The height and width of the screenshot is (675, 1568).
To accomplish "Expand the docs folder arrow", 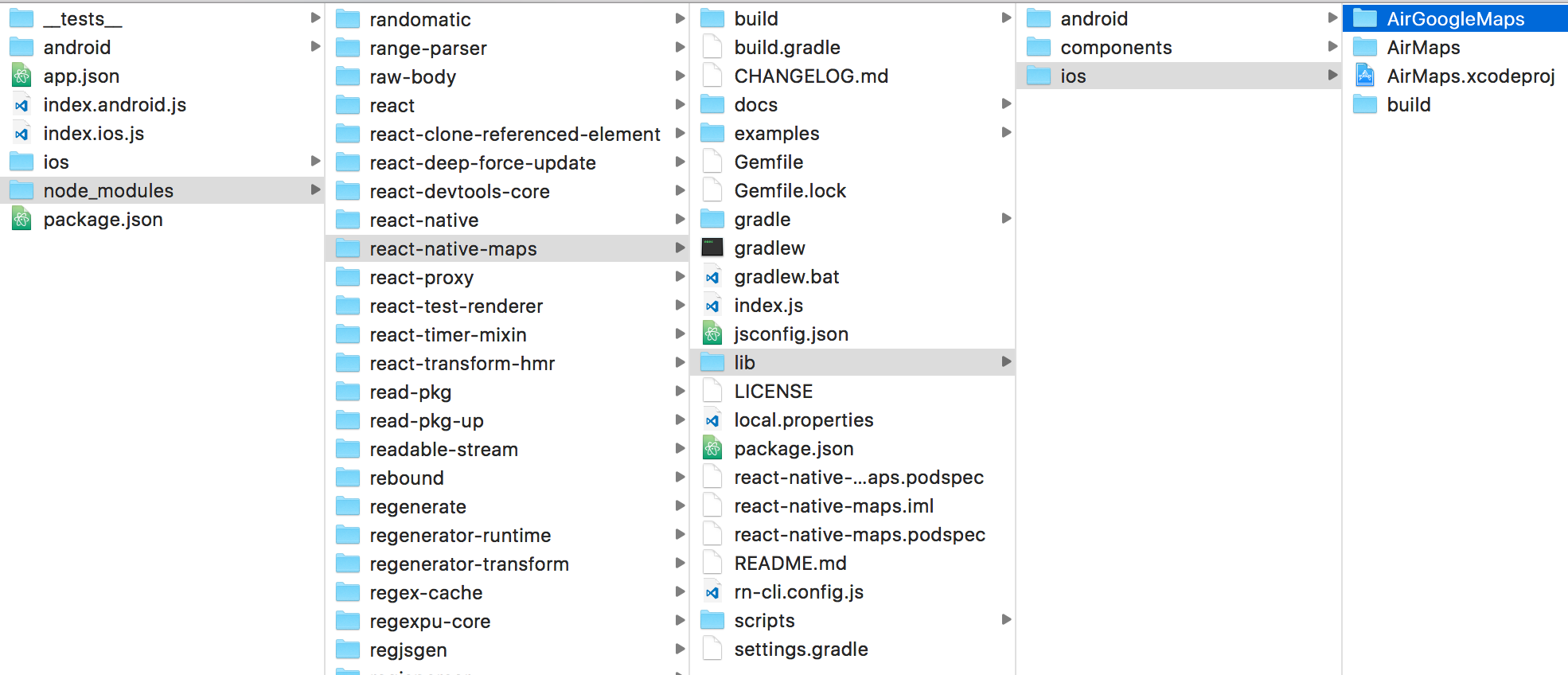I will [1006, 103].
